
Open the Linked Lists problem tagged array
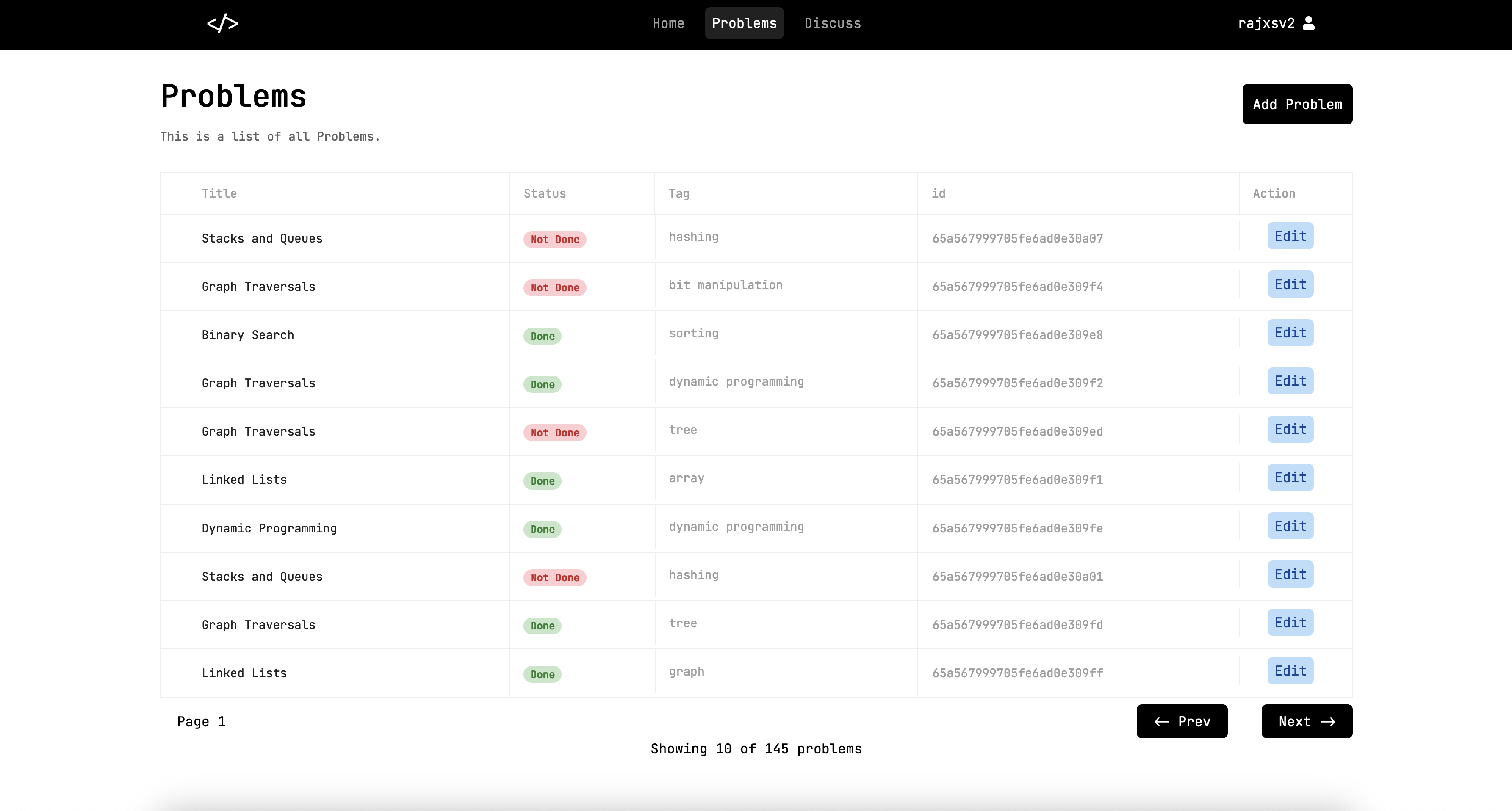(244, 480)
